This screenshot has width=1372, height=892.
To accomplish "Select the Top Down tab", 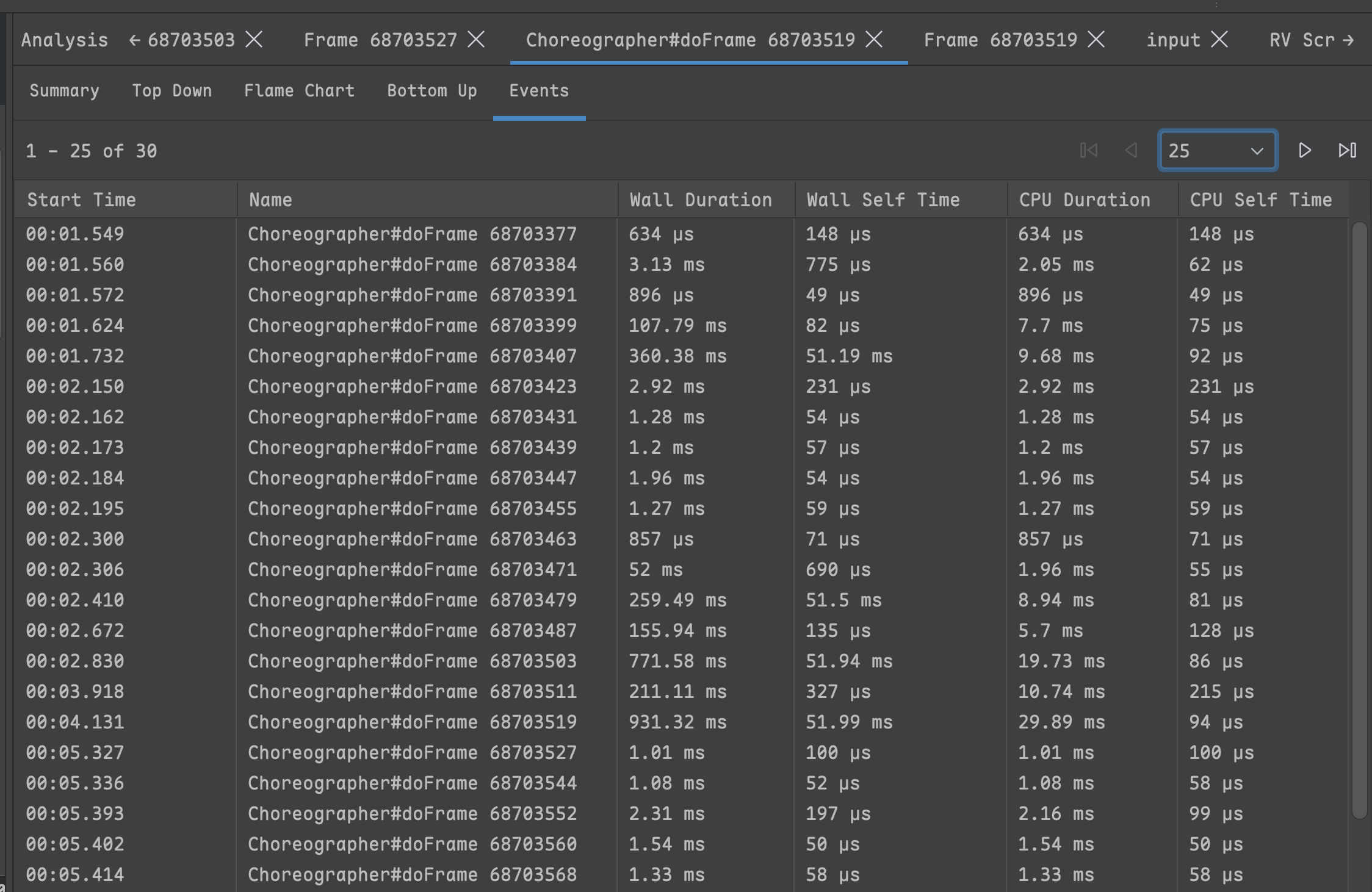I will coord(171,91).
